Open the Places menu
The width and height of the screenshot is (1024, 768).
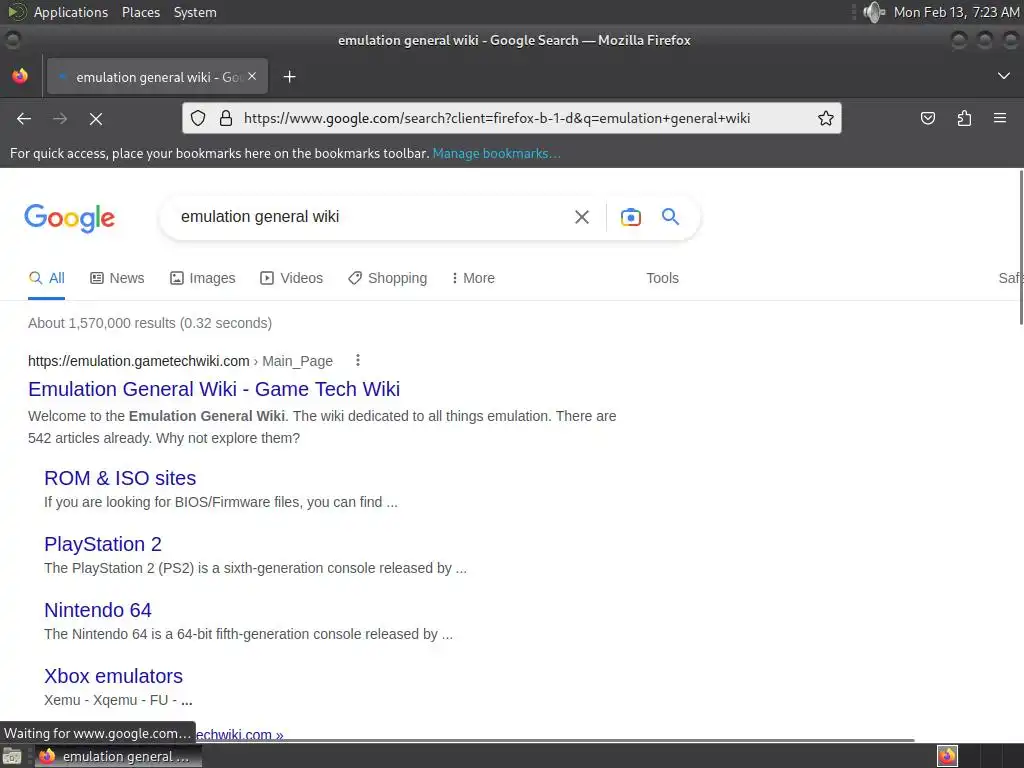click(x=140, y=12)
